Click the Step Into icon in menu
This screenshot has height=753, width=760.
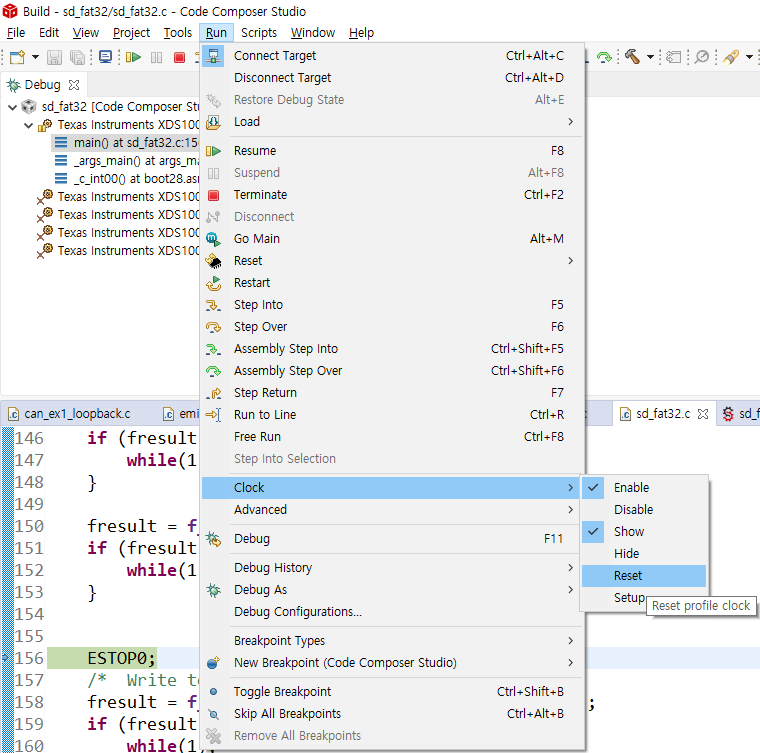click(x=213, y=305)
